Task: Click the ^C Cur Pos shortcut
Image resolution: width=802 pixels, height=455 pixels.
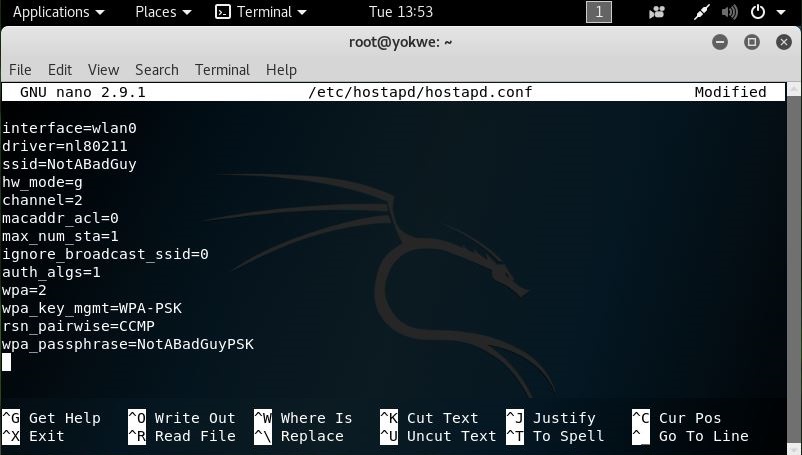Action: coord(677,418)
